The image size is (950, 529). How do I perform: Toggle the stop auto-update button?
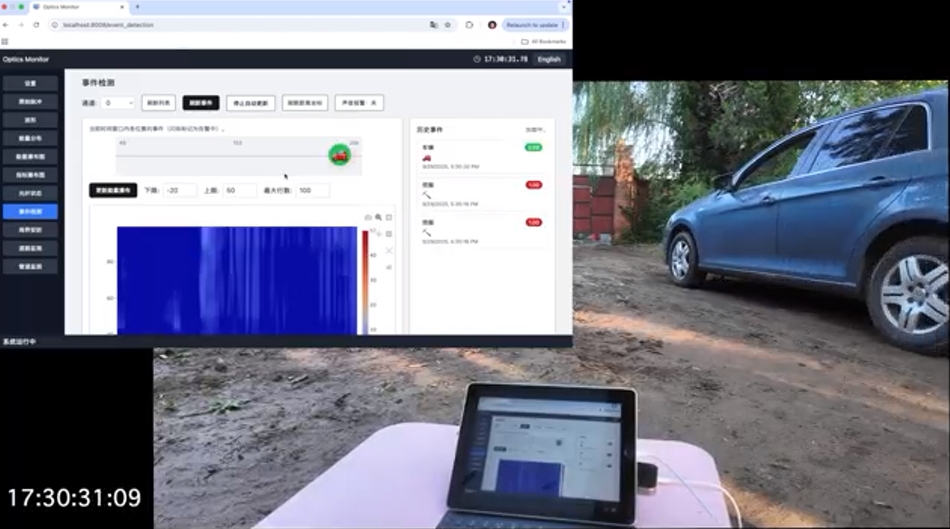[x=250, y=102]
